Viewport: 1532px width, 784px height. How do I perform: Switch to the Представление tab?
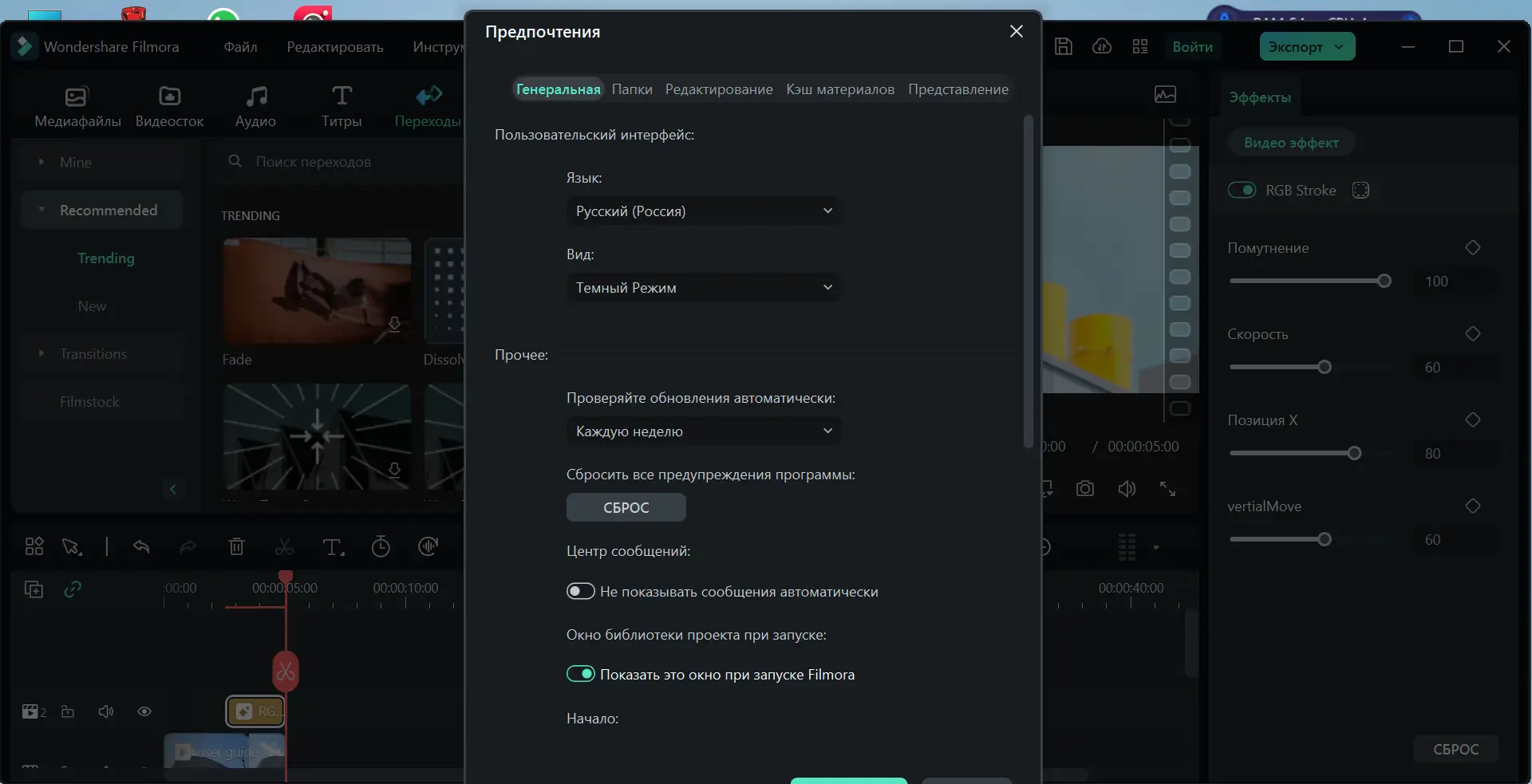pyautogui.click(x=958, y=89)
